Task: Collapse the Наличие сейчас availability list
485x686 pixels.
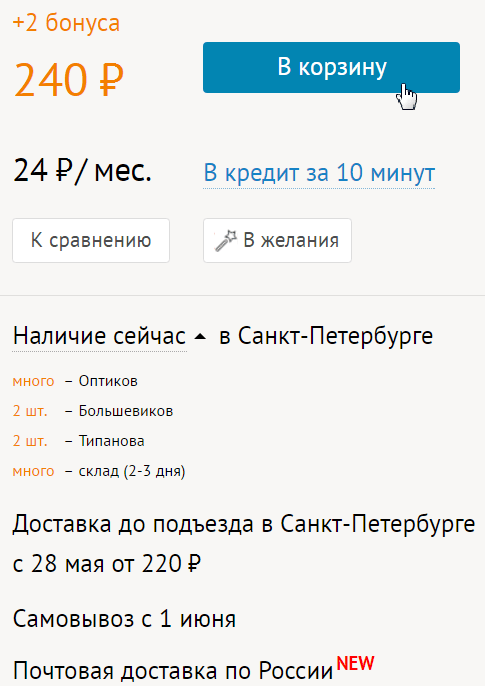Action: (100, 336)
